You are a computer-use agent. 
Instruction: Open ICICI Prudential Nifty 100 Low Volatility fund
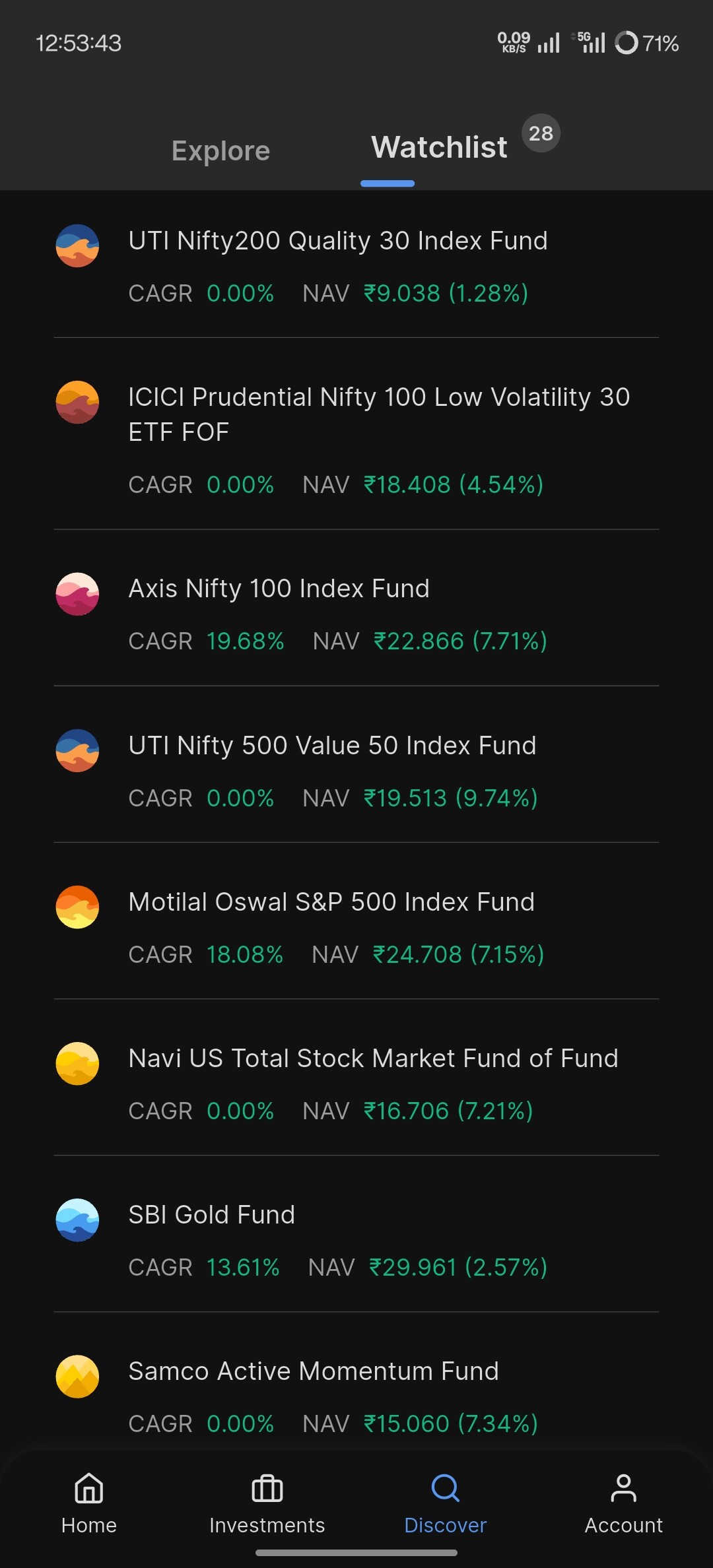pyautogui.click(x=379, y=414)
